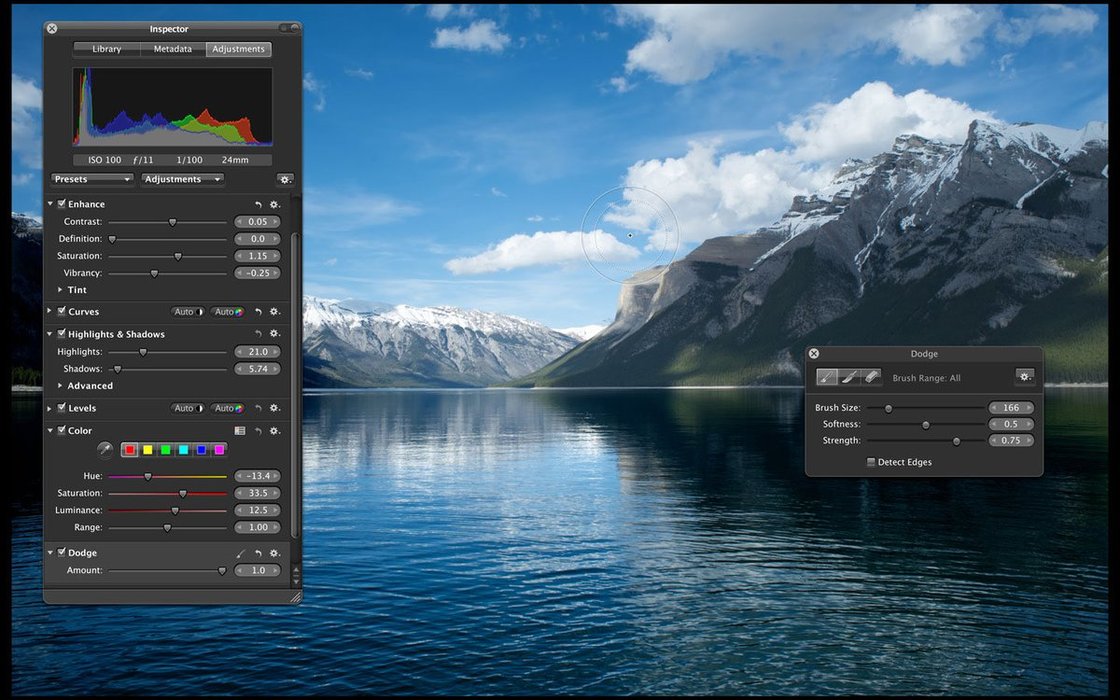Screen dimensions: 1120x700
Task: Switch to the Metadata tab
Action: 172,49
